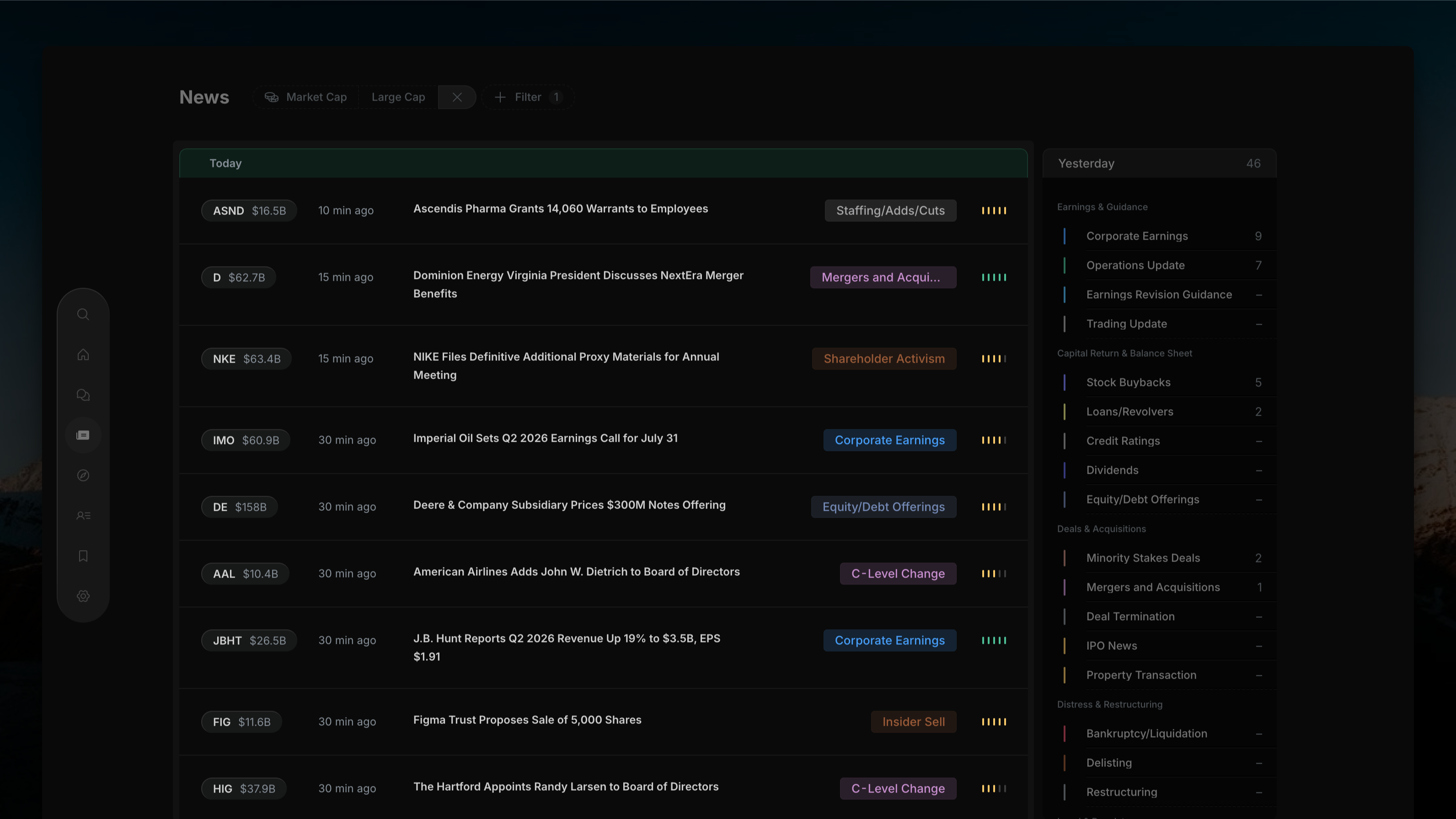The height and width of the screenshot is (819, 1456).
Task: Click the D $62.7B ticker chip
Action: tap(239, 278)
